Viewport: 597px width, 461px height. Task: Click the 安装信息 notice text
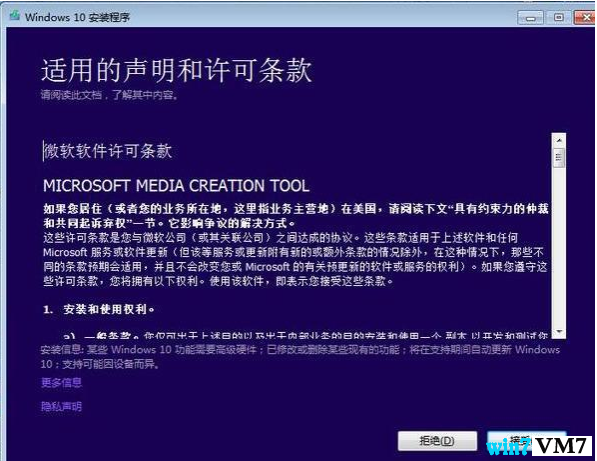tap(300, 357)
